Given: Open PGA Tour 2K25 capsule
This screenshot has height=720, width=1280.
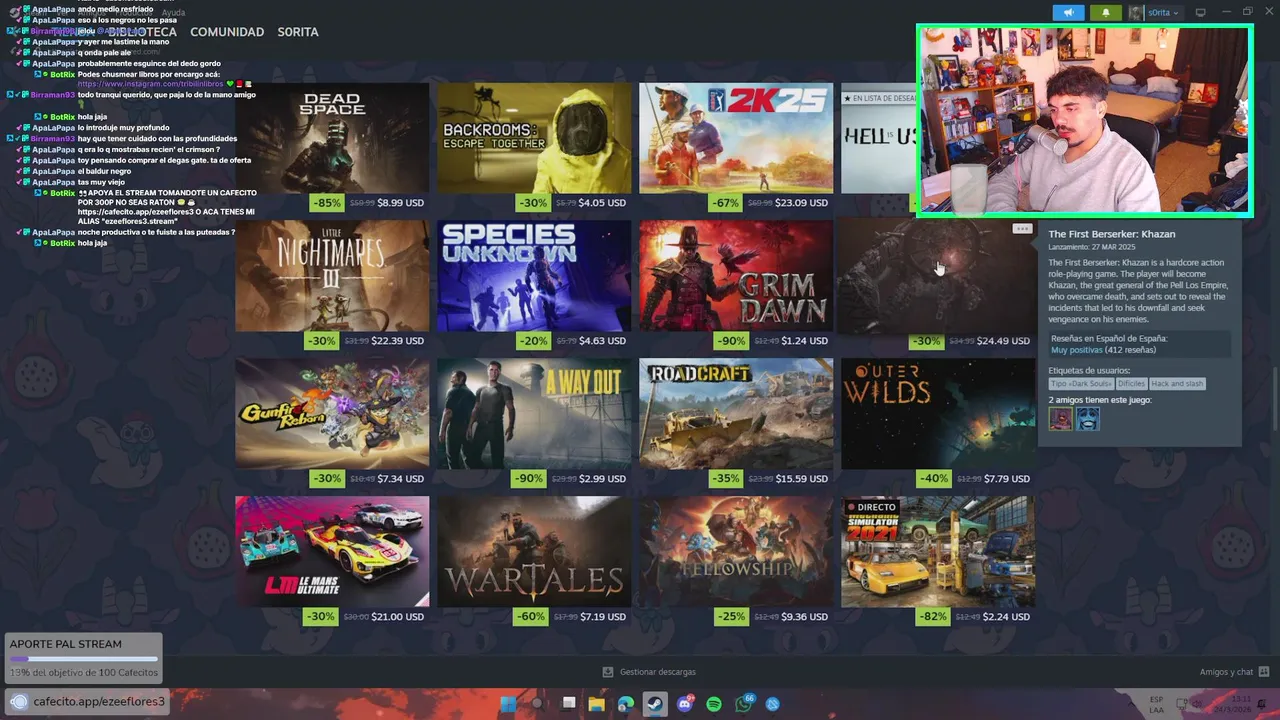Looking at the screenshot, I should [x=736, y=138].
